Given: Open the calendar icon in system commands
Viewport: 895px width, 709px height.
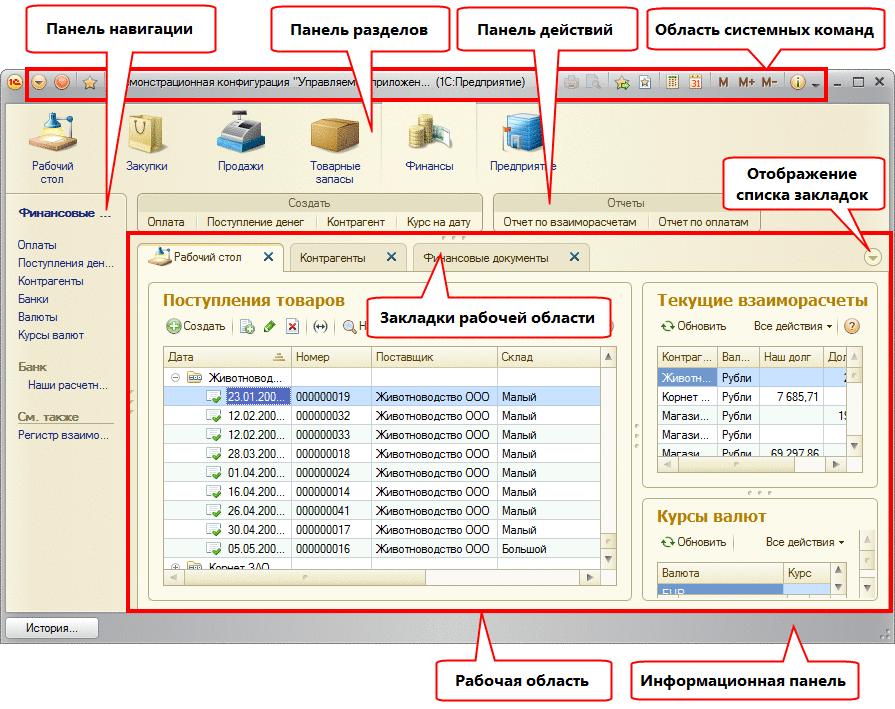Looking at the screenshot, I should (x=695, y=82).
